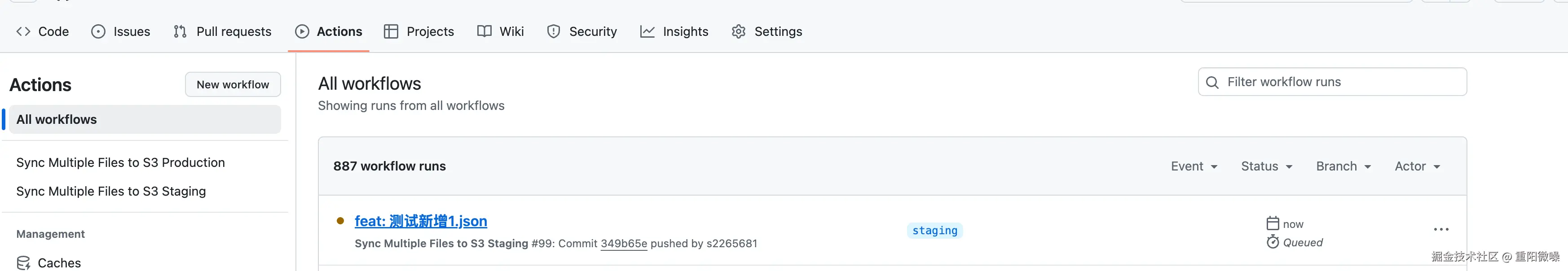Open commit 349b65e link

[623, 244]
